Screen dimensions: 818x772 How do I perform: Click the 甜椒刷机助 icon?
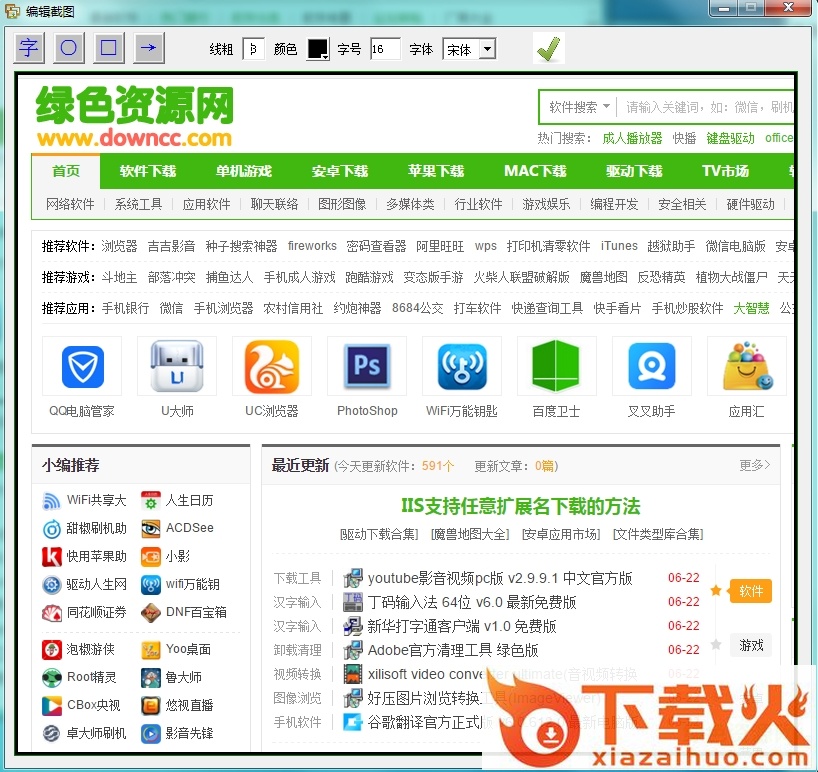[x=51, y=528]
